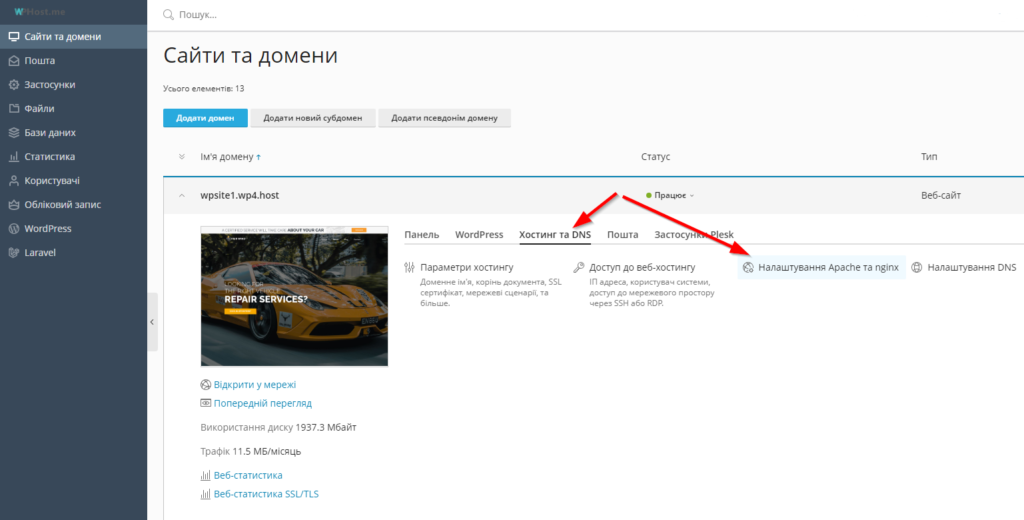1024x520 pixels.
Task: Click the Доступ до веб-хостингу key icon
Action: 578,267
